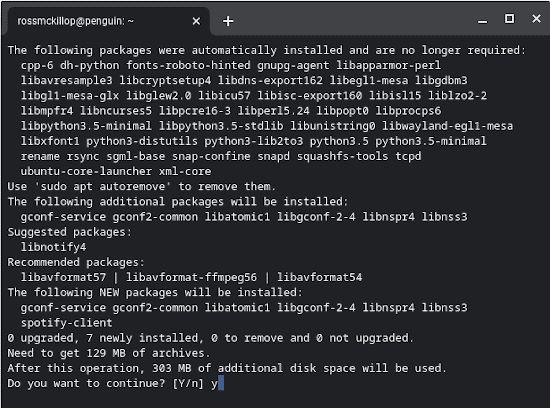This screenshot has width=550, height=408.
Task: Click the 'fonts-roboto-hinted' package name
Action: coord(188,65)
